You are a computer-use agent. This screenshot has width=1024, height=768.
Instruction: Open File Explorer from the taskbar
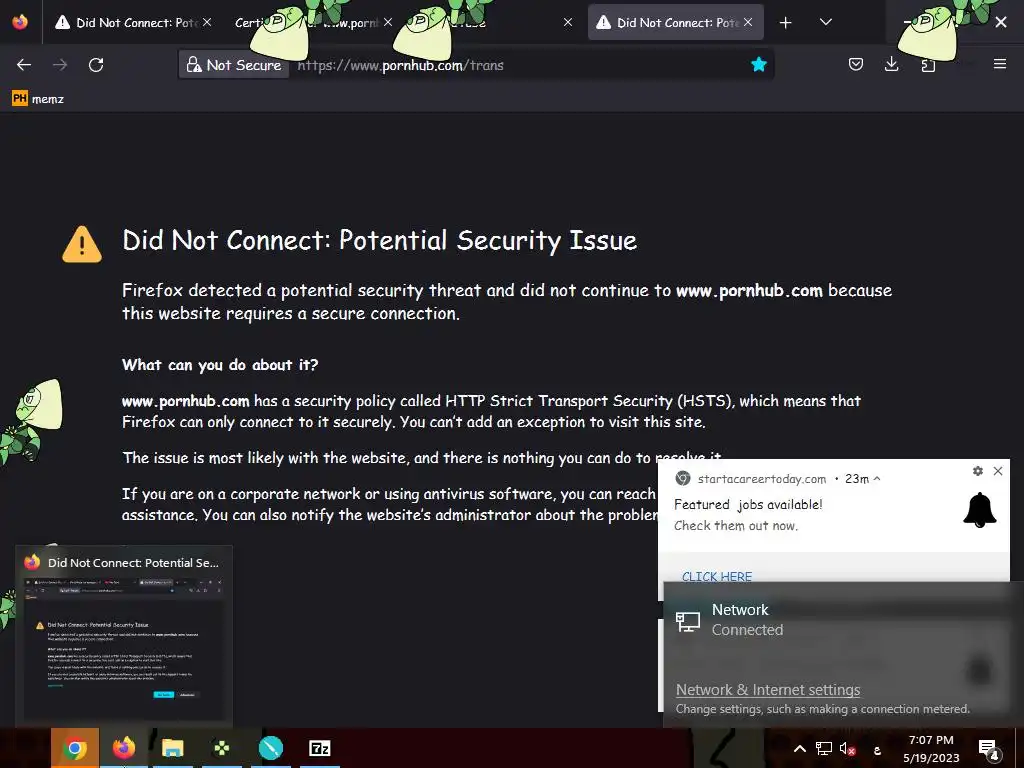tap(172, 748)
